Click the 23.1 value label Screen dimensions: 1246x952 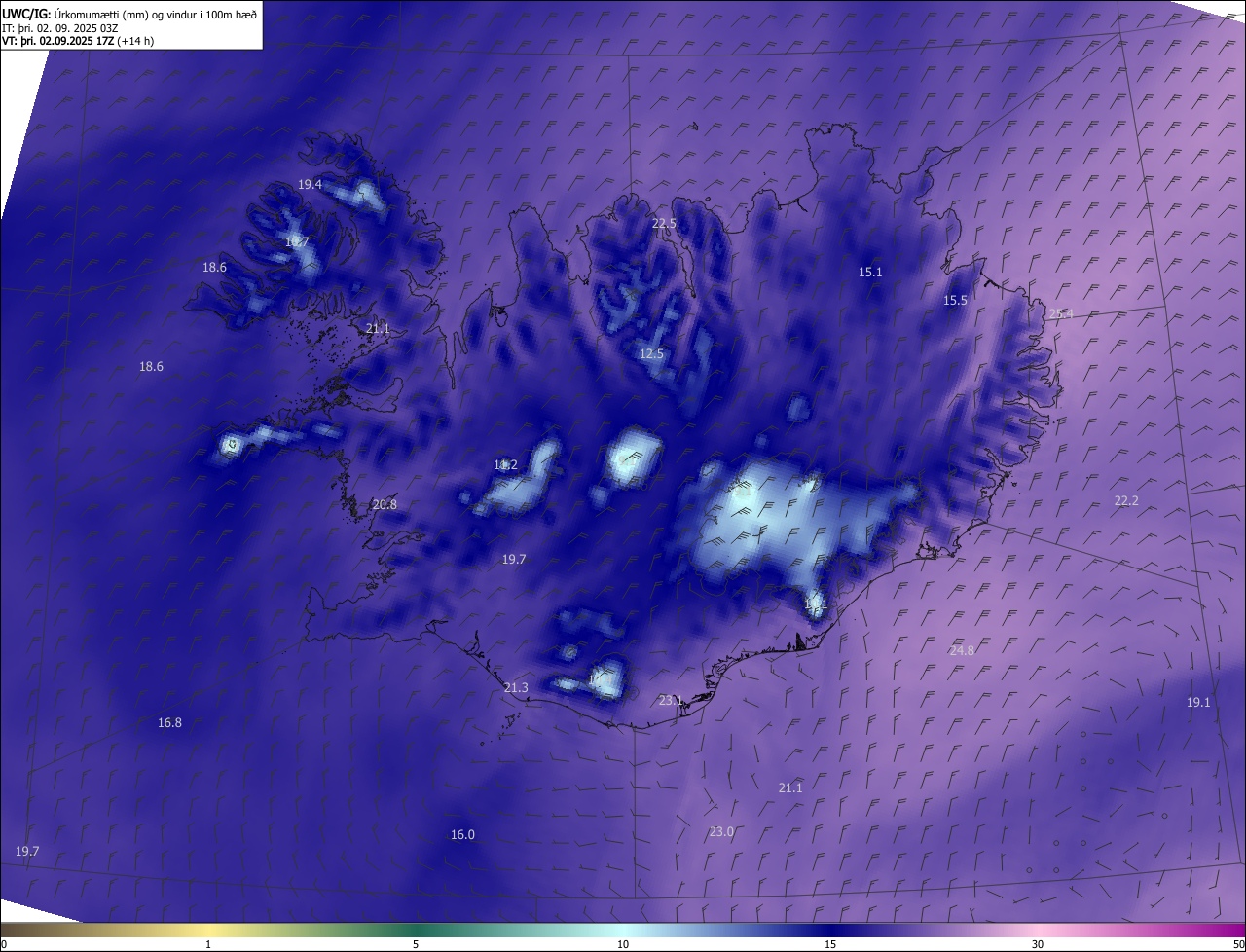(x=671, y=701)
